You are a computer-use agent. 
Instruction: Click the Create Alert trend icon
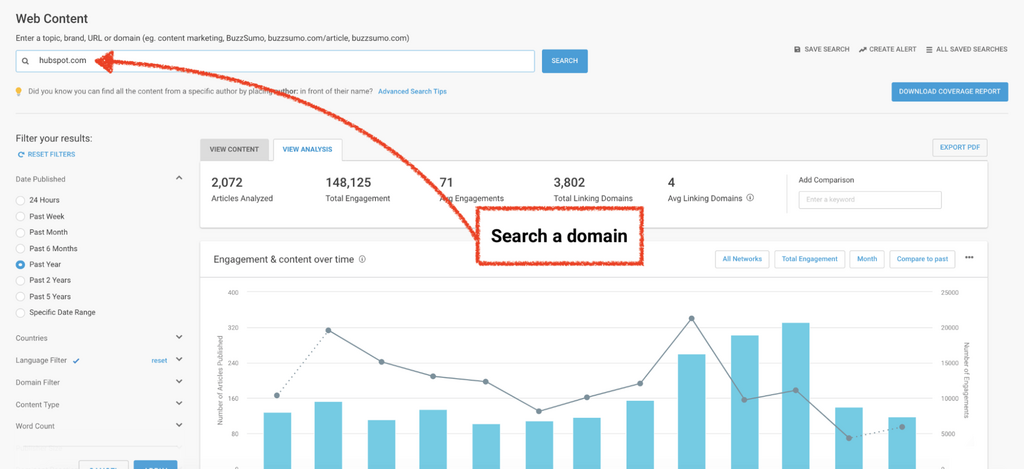862,49
